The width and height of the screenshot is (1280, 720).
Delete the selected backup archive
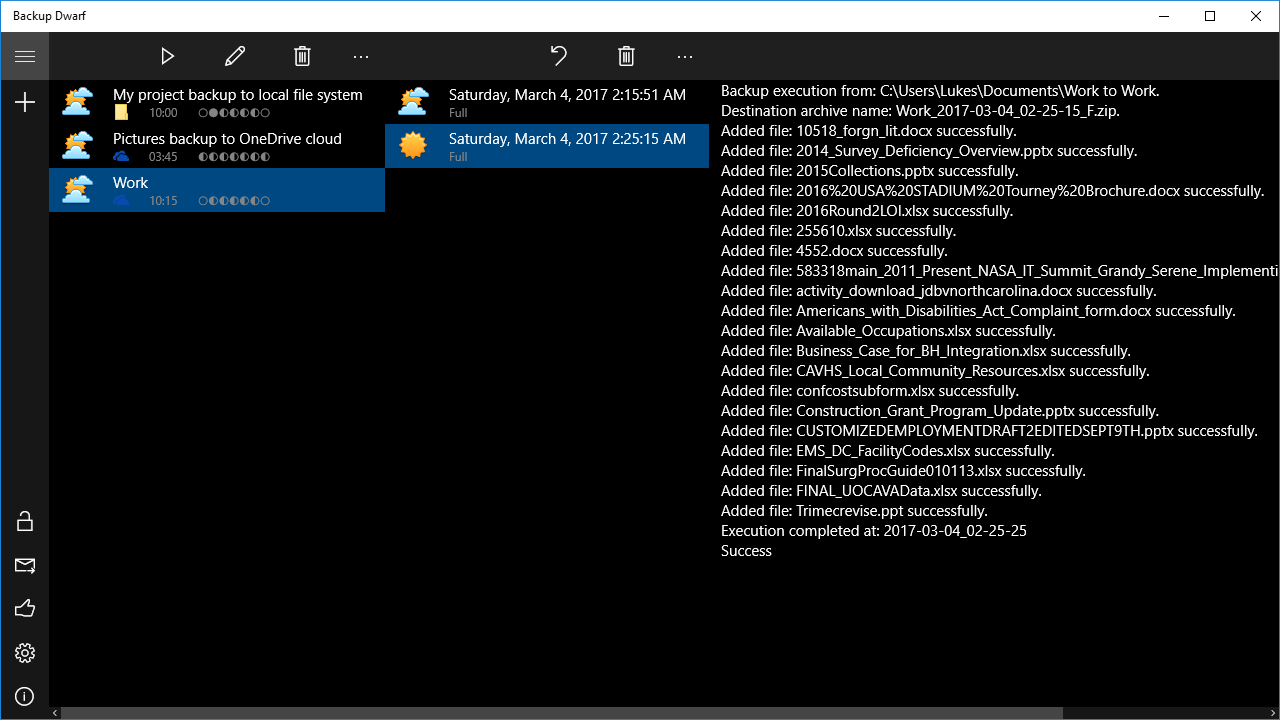pyautogui.click(x=626, y=57)
